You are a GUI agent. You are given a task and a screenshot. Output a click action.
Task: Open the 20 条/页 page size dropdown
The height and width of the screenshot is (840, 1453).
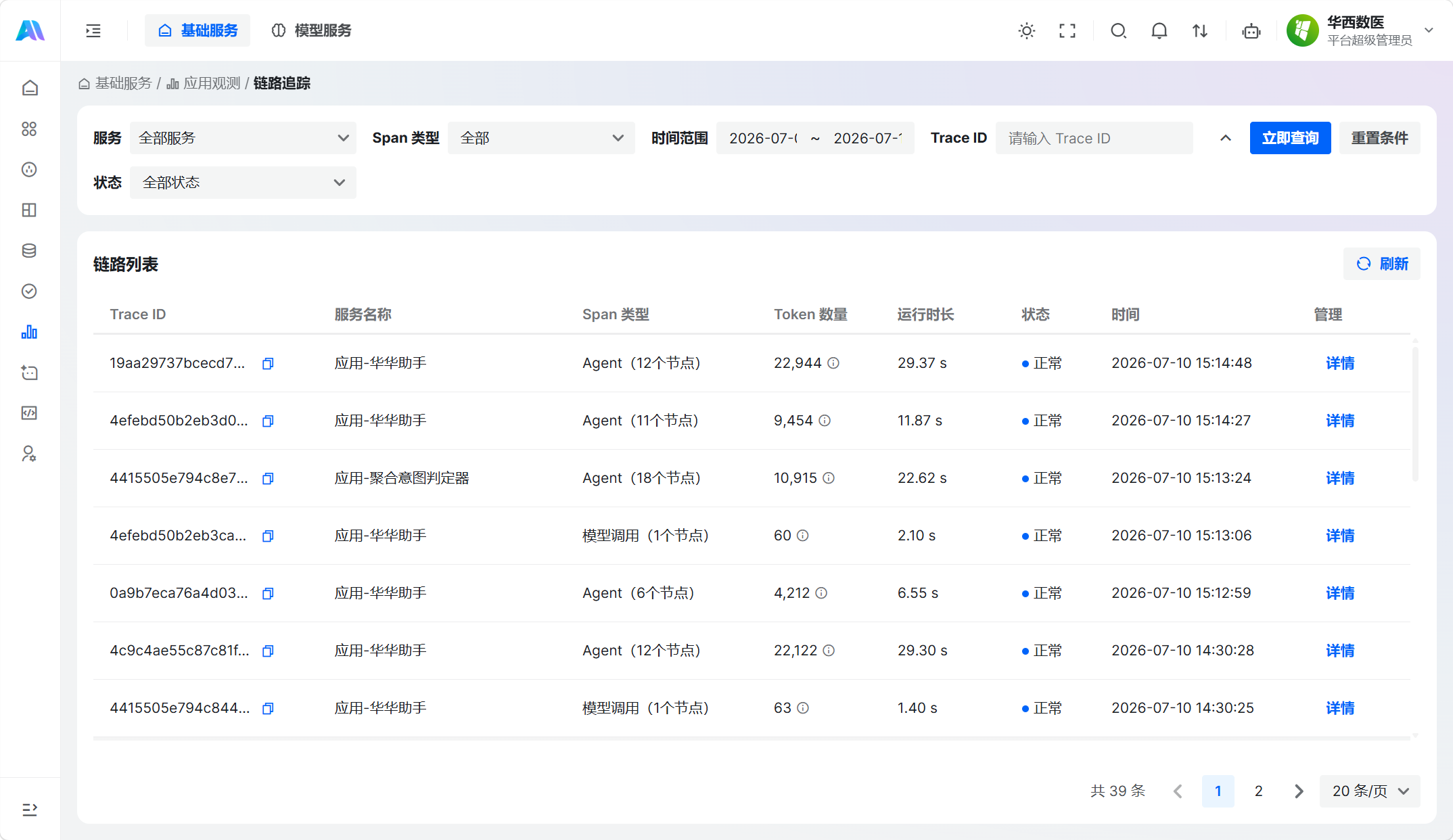click(1370, 791)
